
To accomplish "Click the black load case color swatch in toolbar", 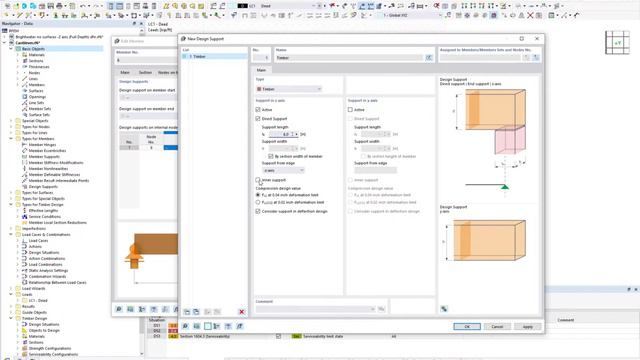I will click(242, 6).
